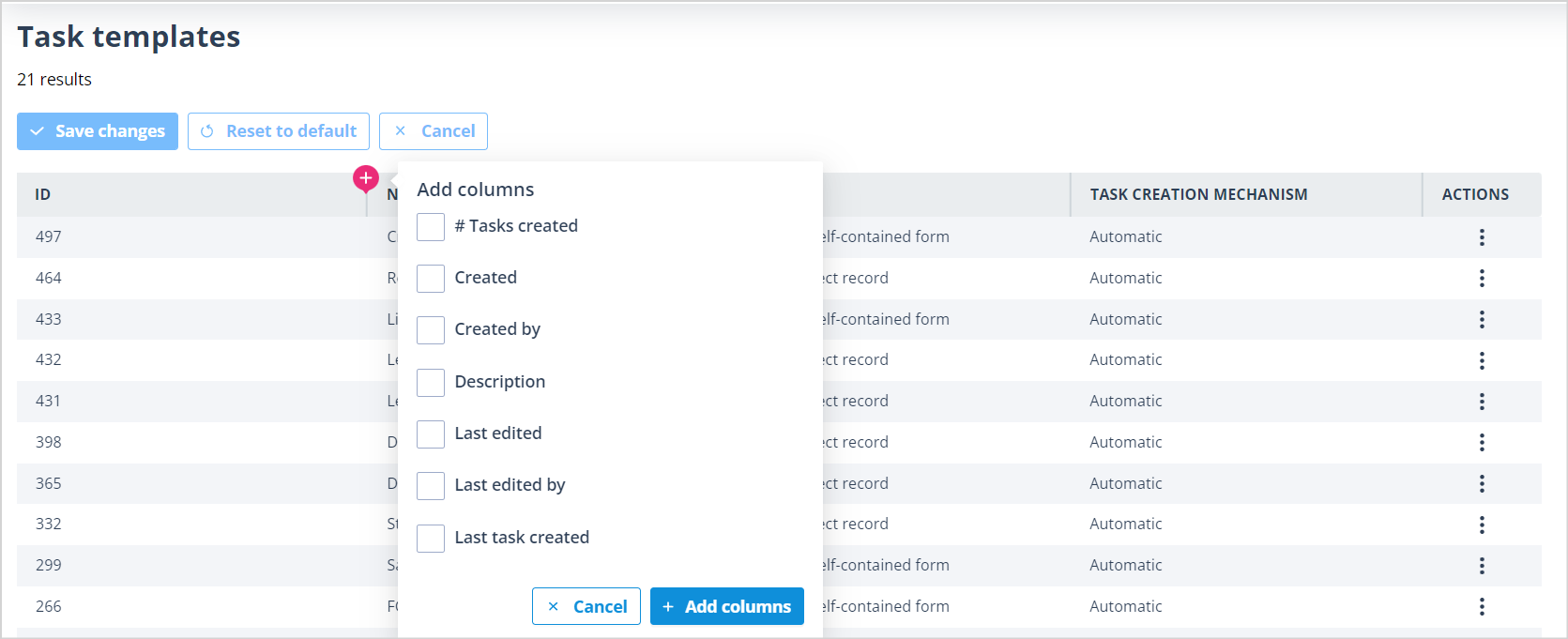The width and height of the screenshot is (1568, 639).
Task: Click Automatic in row 398
Action: click(x=1126, y=442)
